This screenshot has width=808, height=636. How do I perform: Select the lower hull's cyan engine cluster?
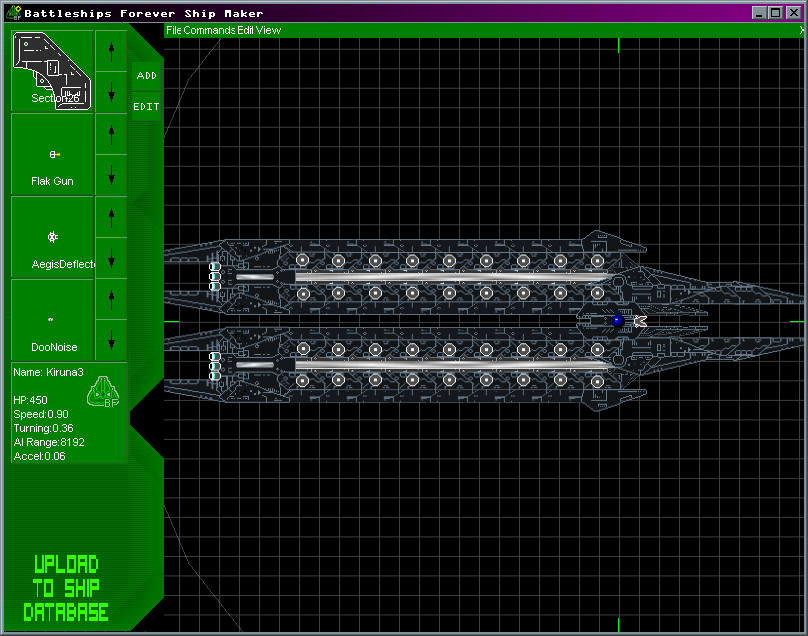coord(215,366)
